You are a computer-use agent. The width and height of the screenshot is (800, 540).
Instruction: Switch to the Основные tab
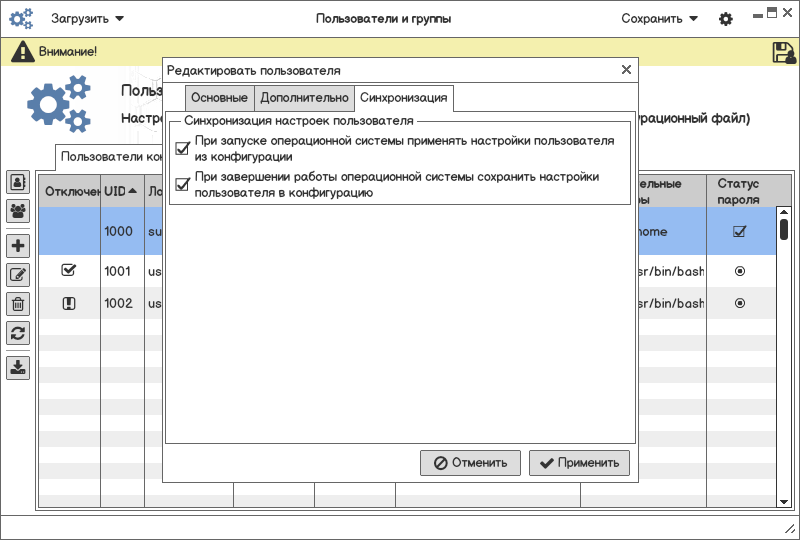pos(219,97)
